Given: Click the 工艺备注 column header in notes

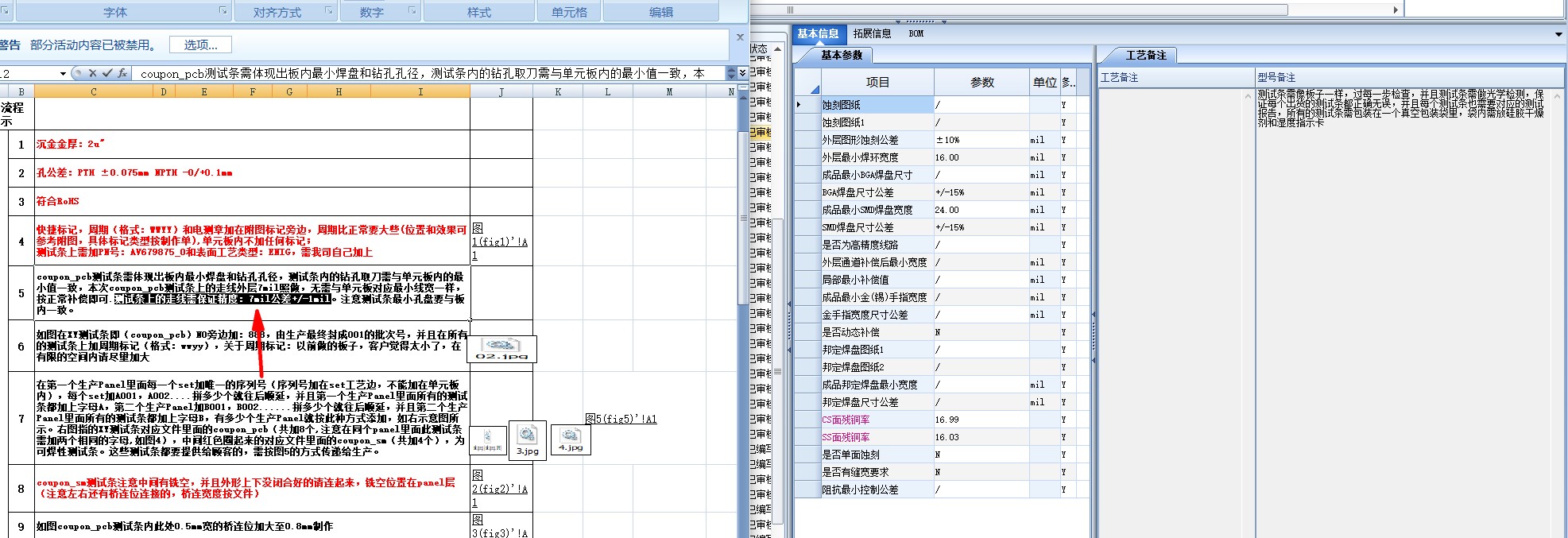Looking at the screenshot, I should 1176,77.
